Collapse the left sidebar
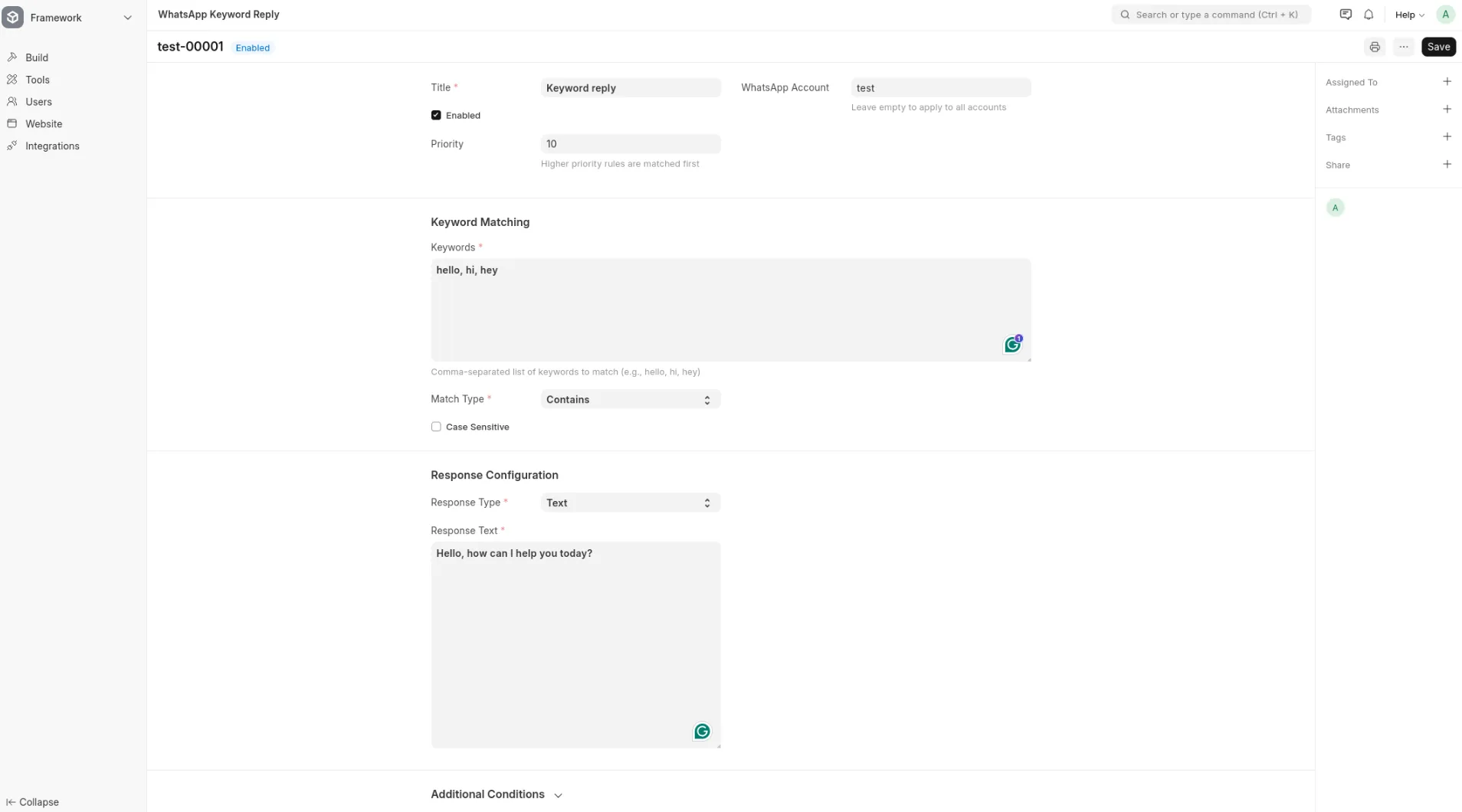The width and height of the screenshot is (1462, 812). [x=32, y=802]
